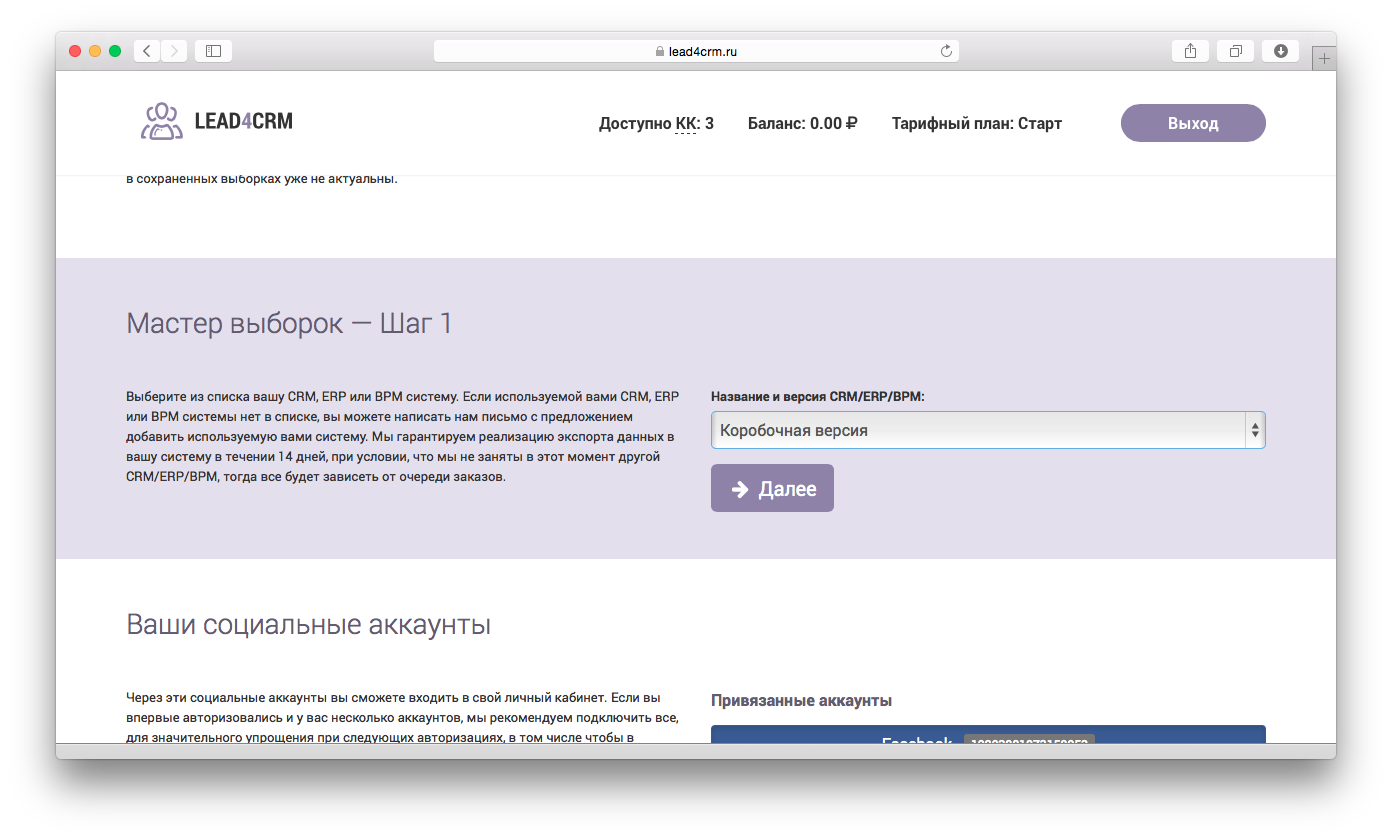Click the stepper arrows on the CRM selector
This screenshot has height=839, width=1392.
(x=1255, y=429)
